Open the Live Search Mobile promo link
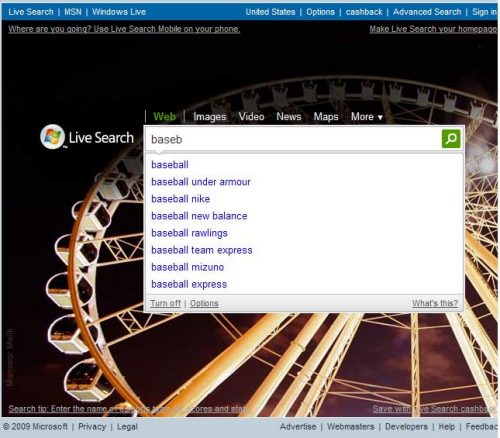Image resolution: width=500 pixels, height=438 pixels. (x=124, y=29)
